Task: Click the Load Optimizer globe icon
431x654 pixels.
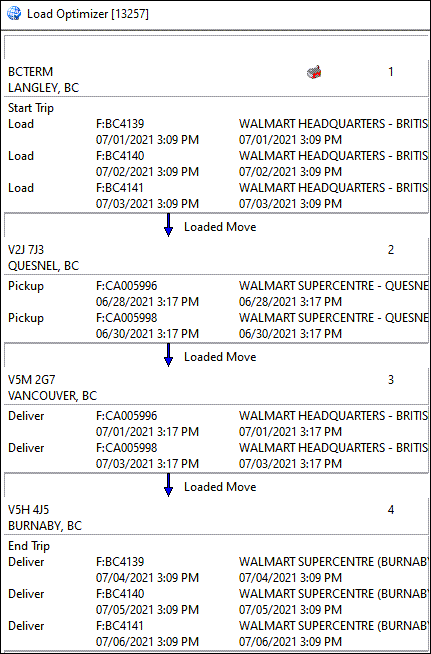Action: 14,14
